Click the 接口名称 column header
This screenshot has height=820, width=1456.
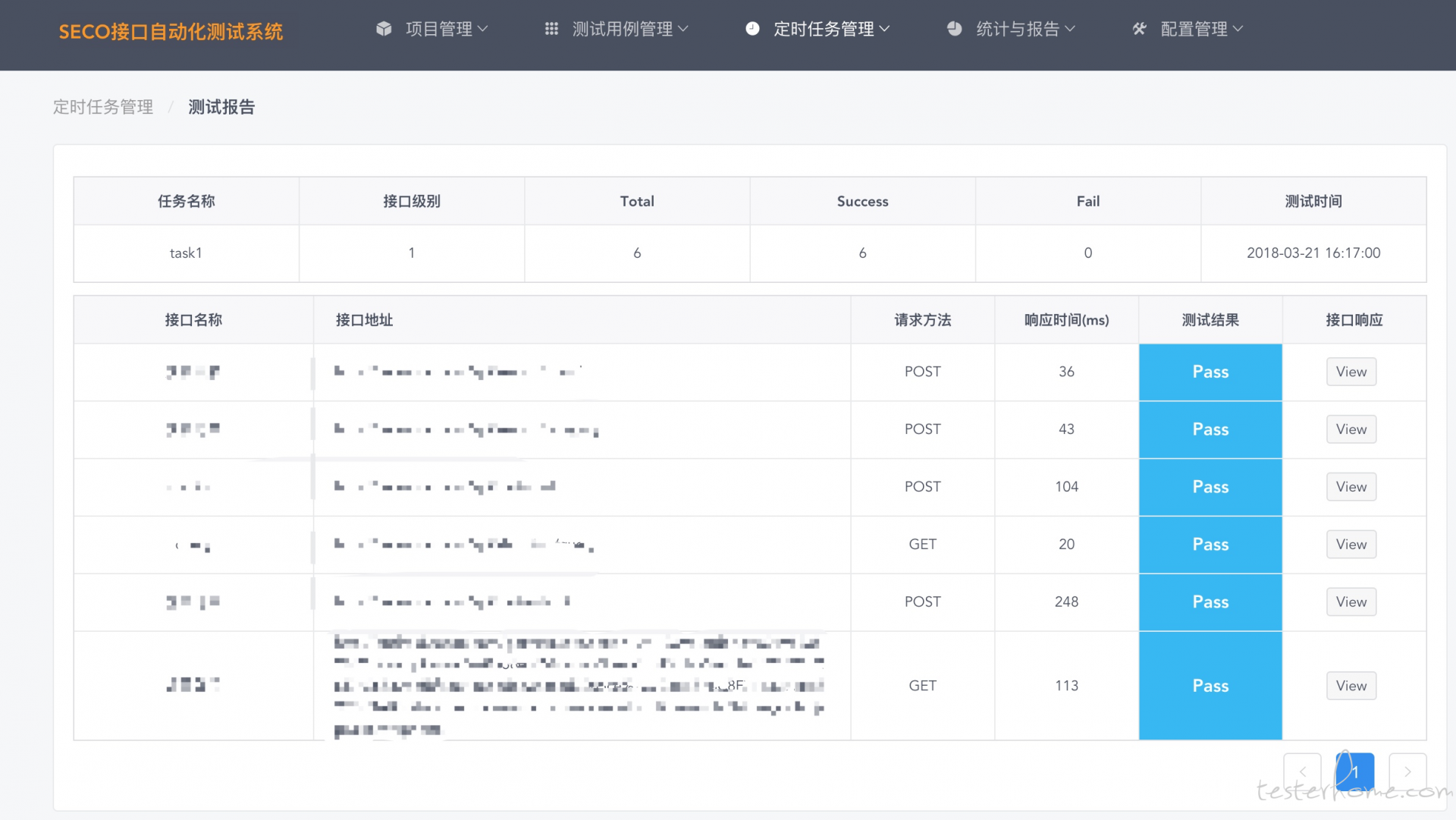193,320
